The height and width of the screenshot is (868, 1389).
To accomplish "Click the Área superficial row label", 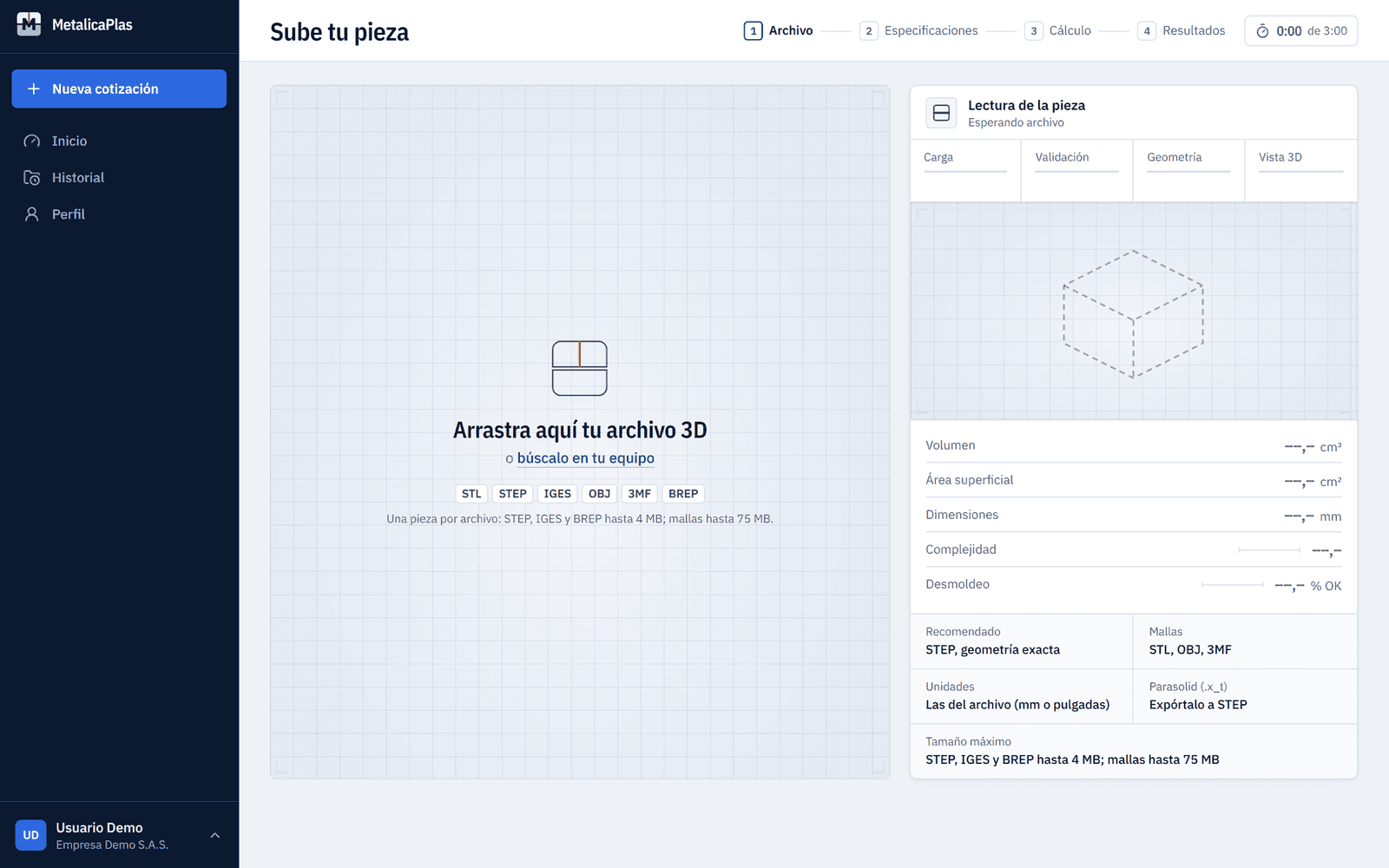I will (970, 480).
